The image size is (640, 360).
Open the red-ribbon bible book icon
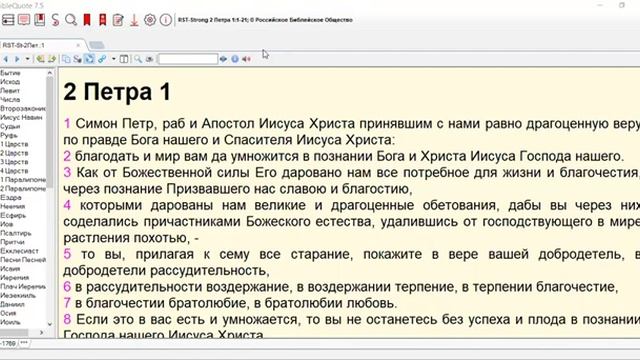tap(40, 20)
